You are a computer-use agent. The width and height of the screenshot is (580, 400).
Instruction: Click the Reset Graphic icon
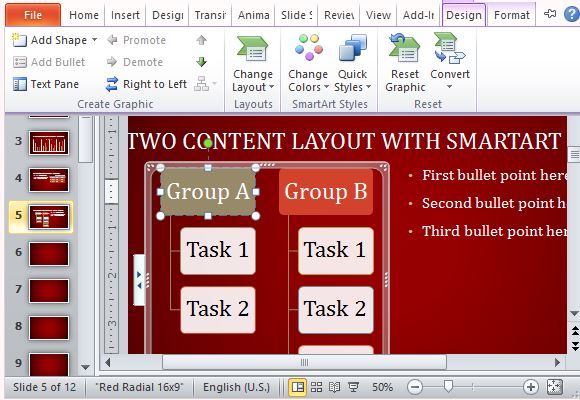tap(405, 47)
